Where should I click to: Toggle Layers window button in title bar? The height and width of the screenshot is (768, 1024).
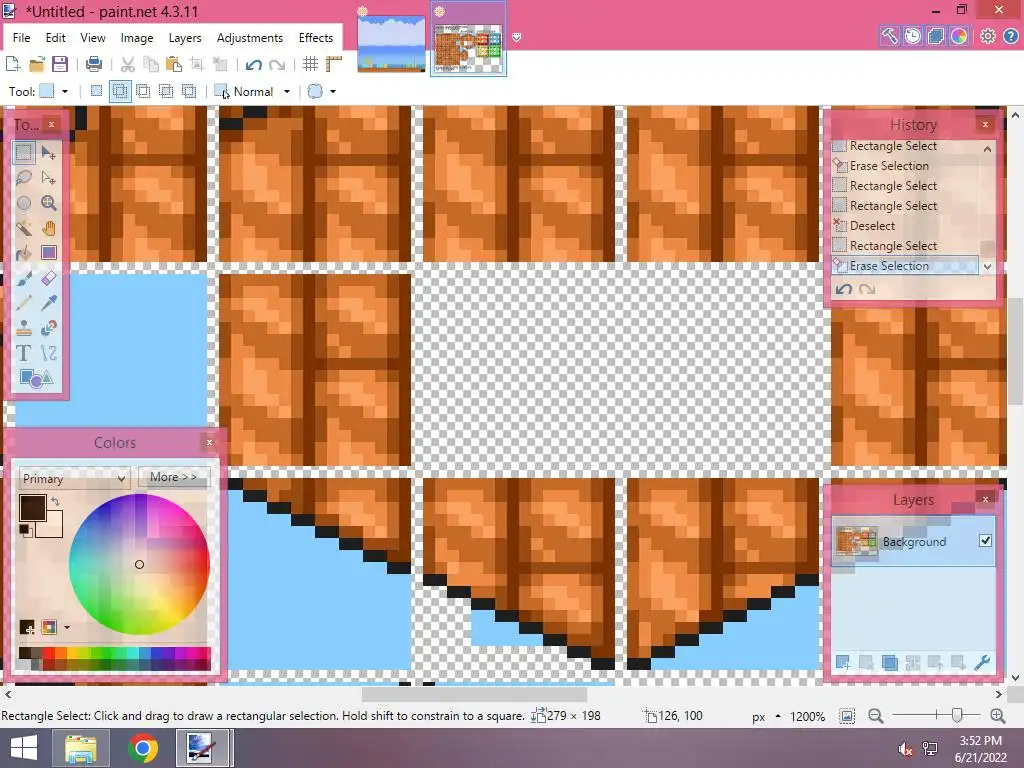pyautogui.click(x=936, y=36)
